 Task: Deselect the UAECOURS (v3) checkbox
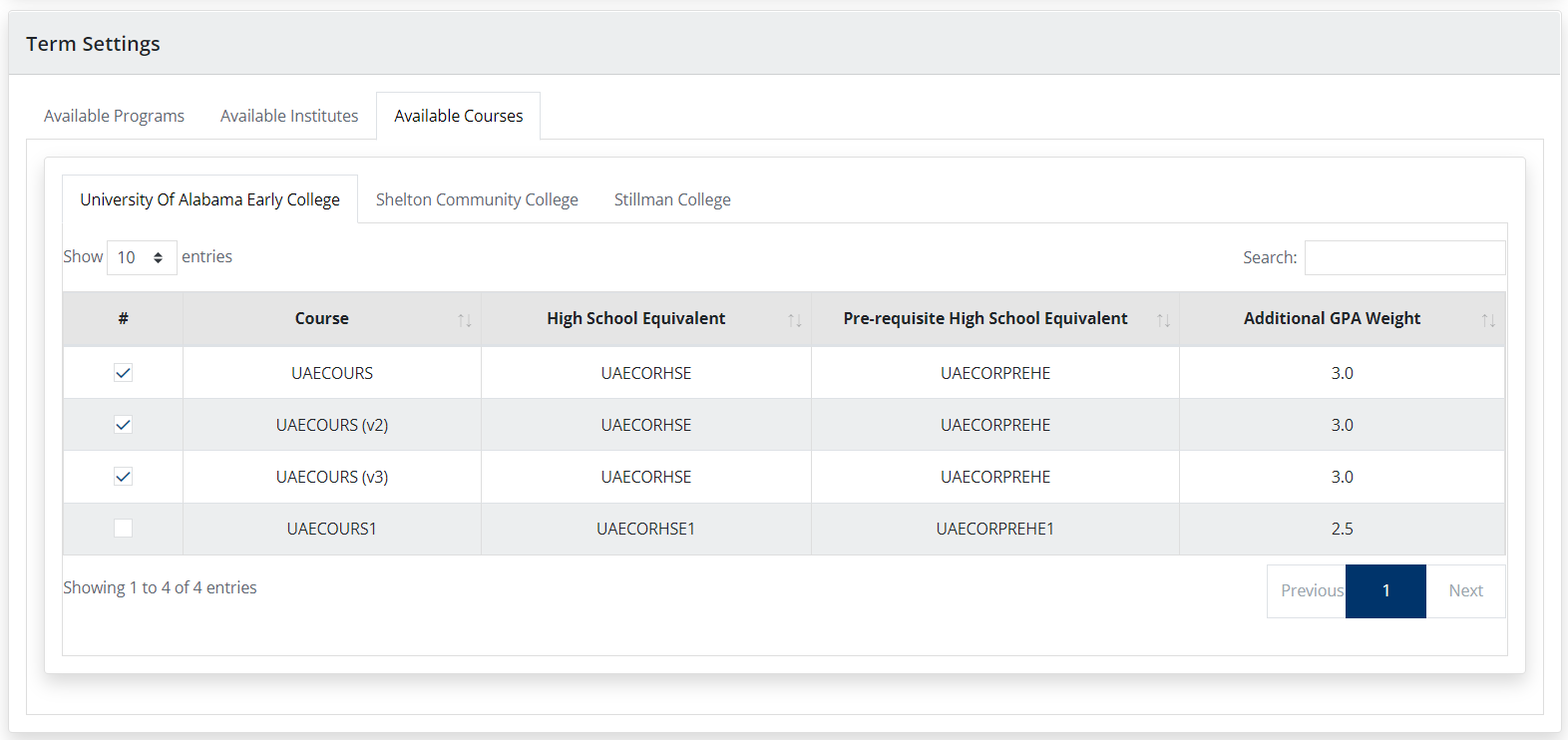[x=123, y=477]
